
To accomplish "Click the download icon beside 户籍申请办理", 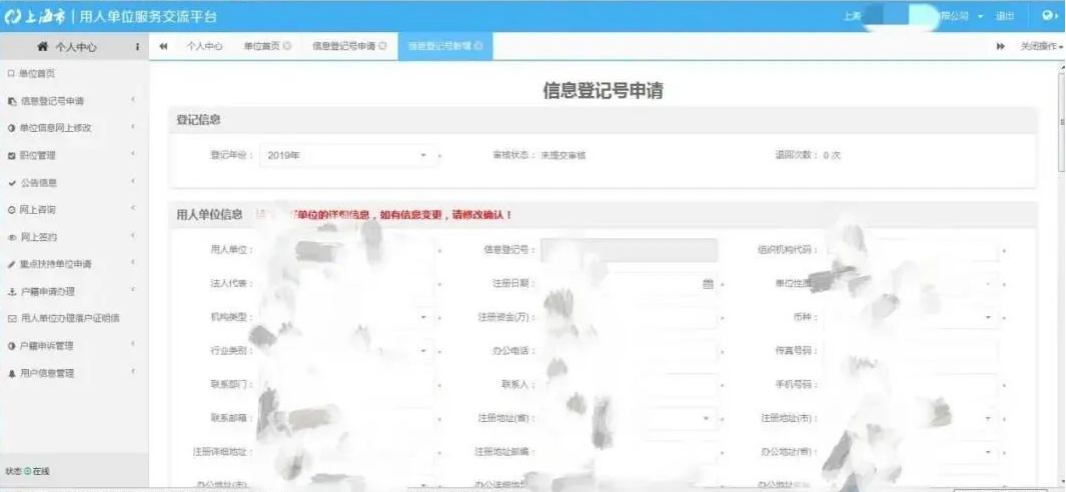I will point(11,292).
